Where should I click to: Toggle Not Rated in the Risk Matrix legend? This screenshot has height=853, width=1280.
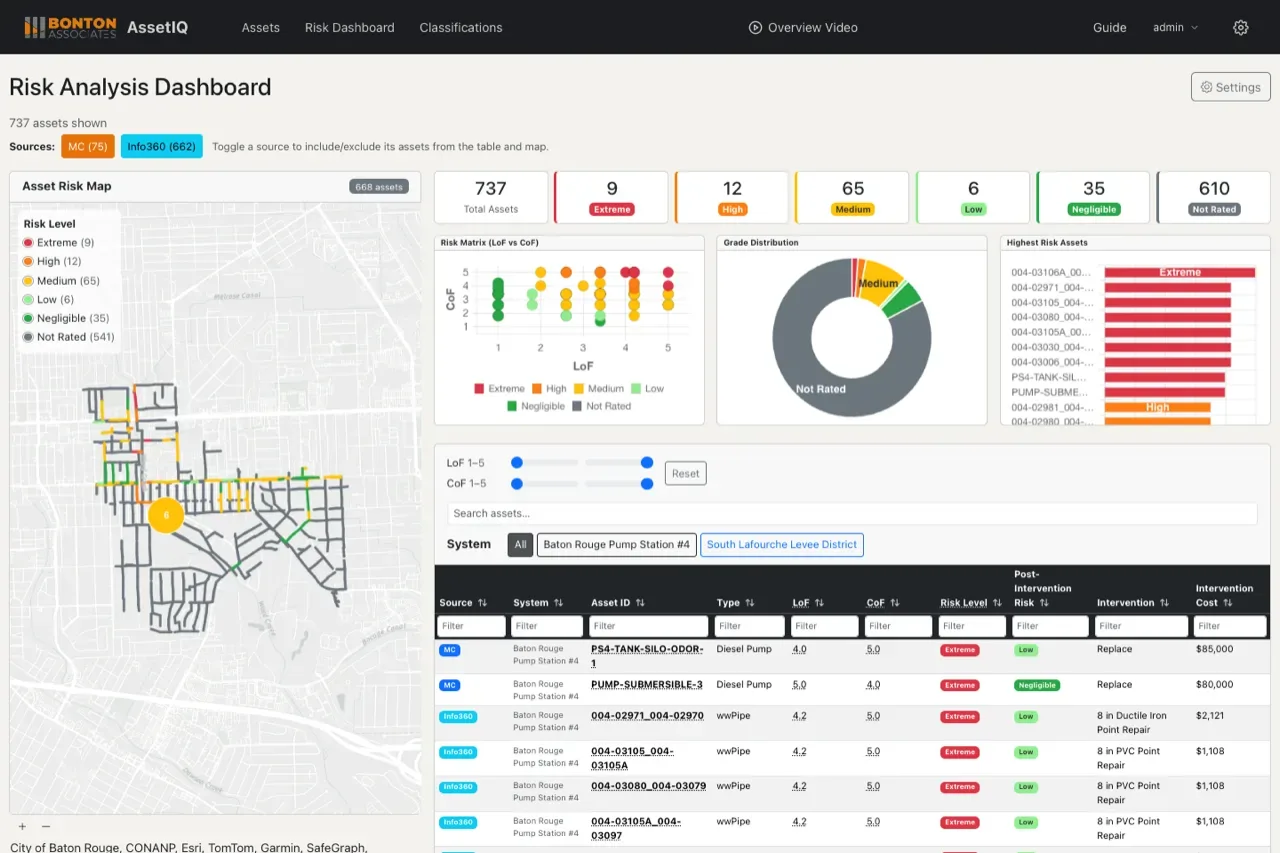tap(602, 406)
